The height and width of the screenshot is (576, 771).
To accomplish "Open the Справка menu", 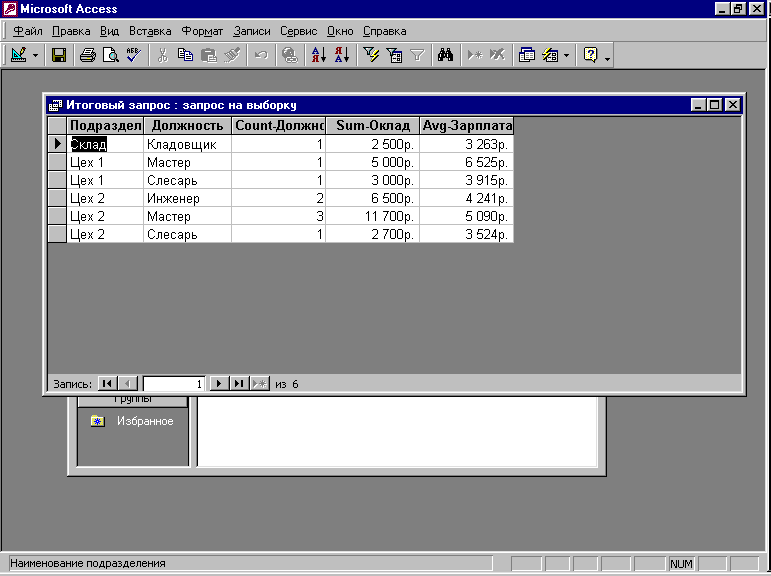I will click(x=385, y=31).
